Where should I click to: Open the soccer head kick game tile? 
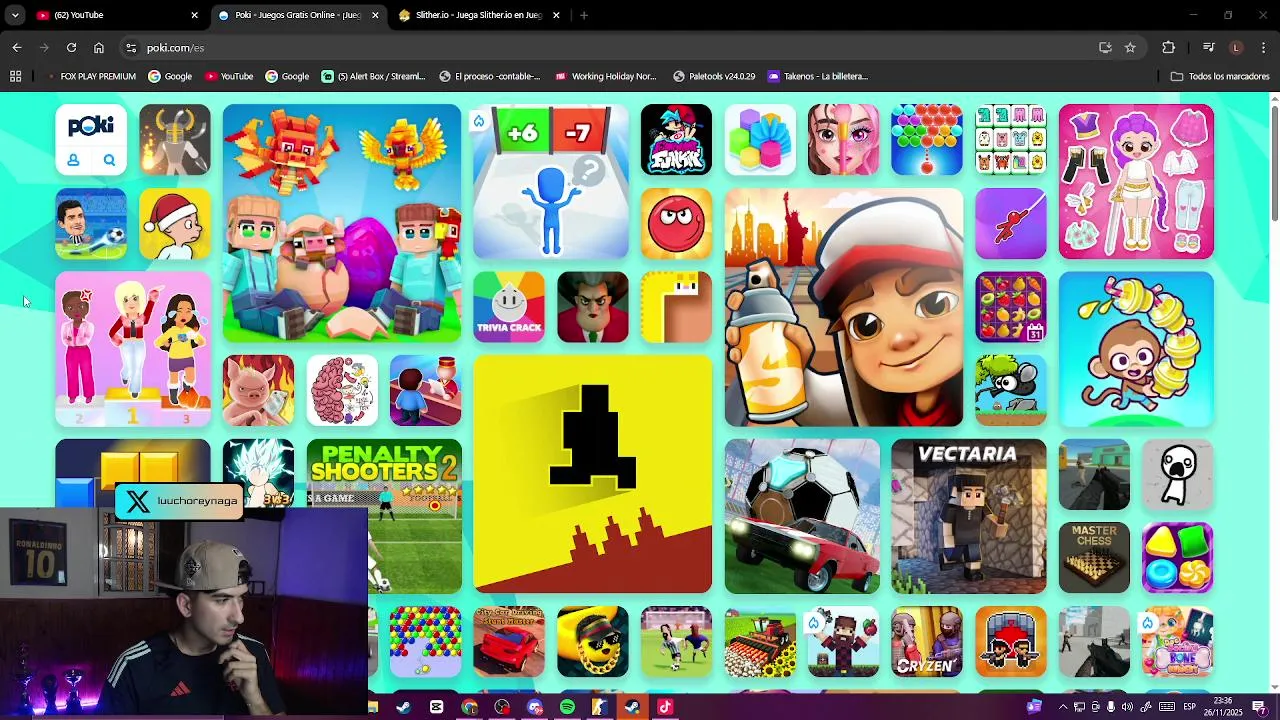pyautogui.click(x=91, y=223)
